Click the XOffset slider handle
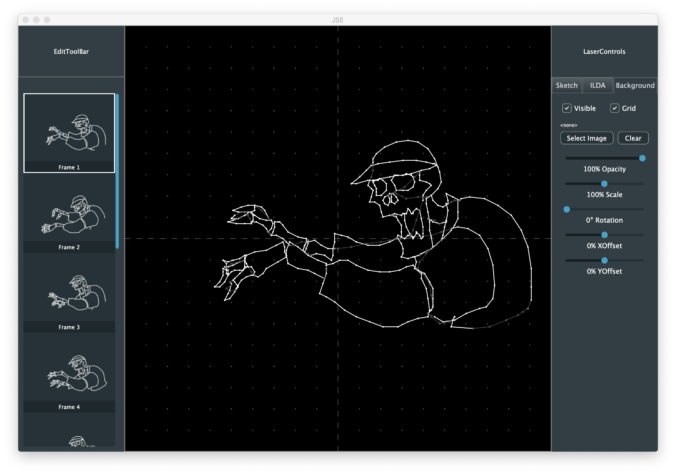The width and height of the screenshot is (676, 474). coord(604,235)
